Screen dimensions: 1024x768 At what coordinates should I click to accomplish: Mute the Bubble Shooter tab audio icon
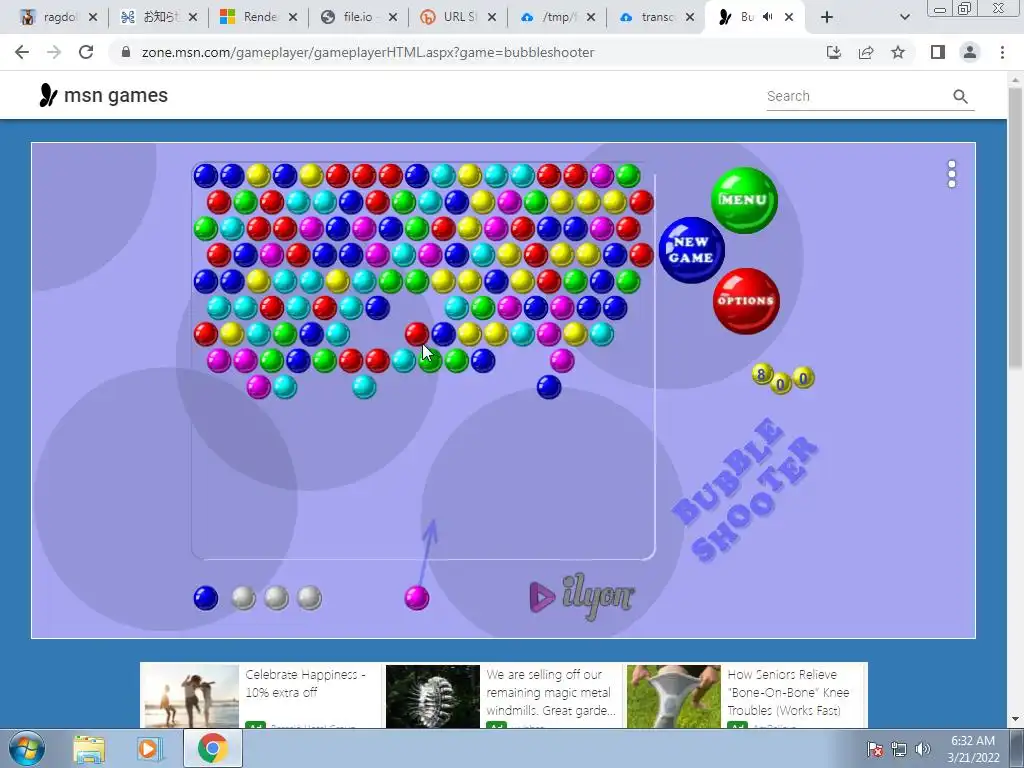click(768, 17)
